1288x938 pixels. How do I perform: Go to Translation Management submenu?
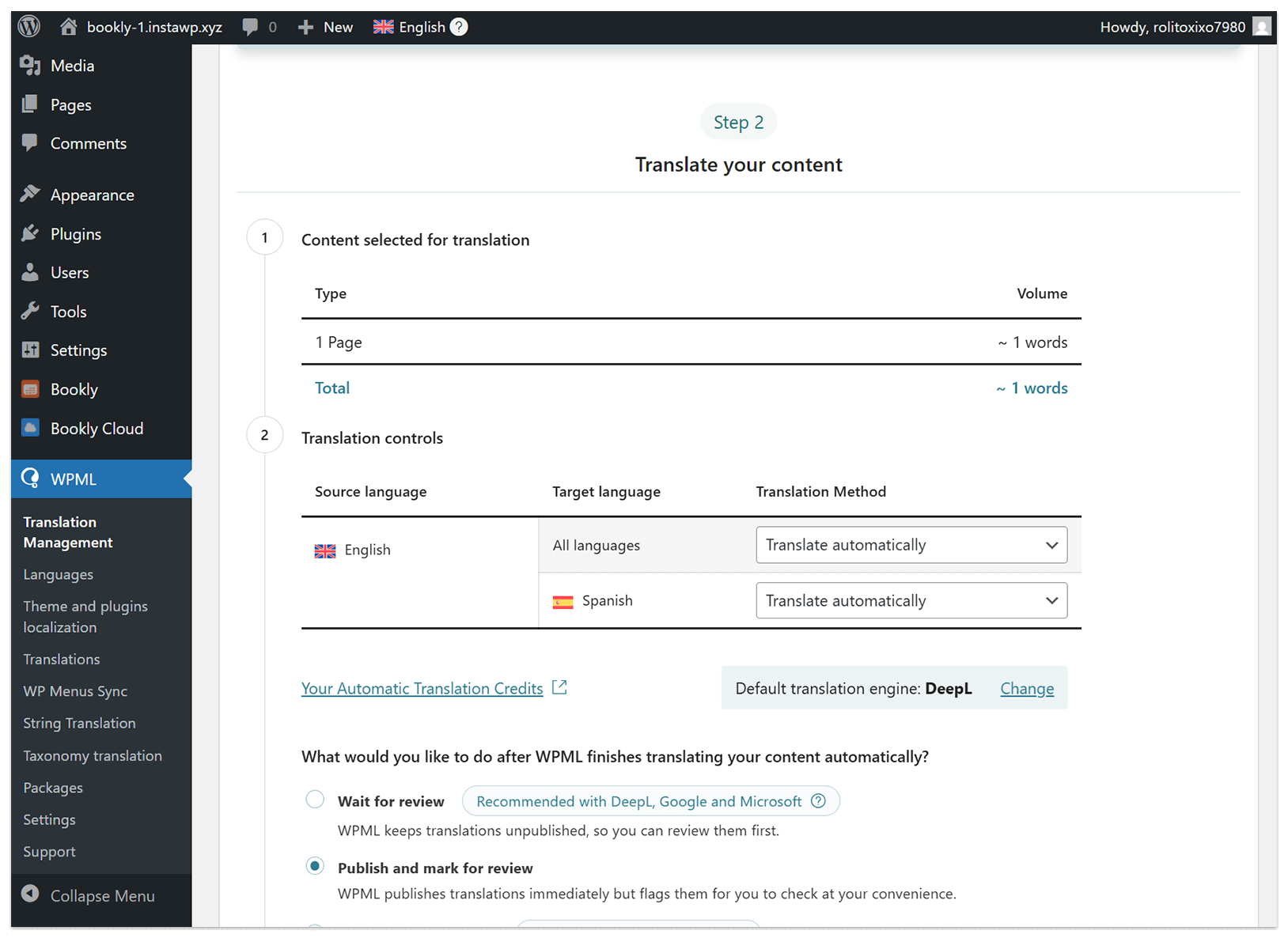(x=68, y=532)
